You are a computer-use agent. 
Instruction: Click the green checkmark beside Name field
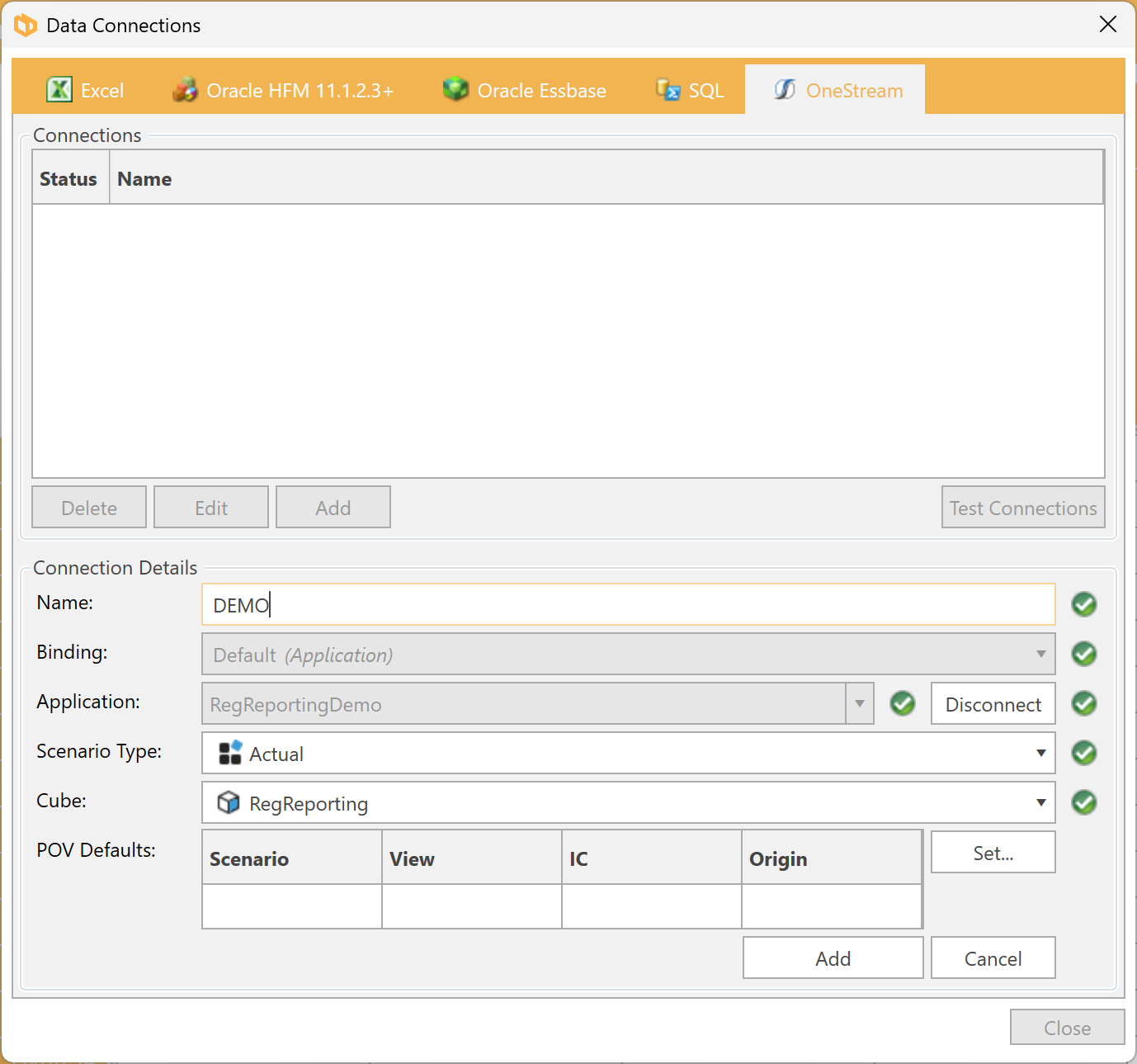[x=1084, y=604]
